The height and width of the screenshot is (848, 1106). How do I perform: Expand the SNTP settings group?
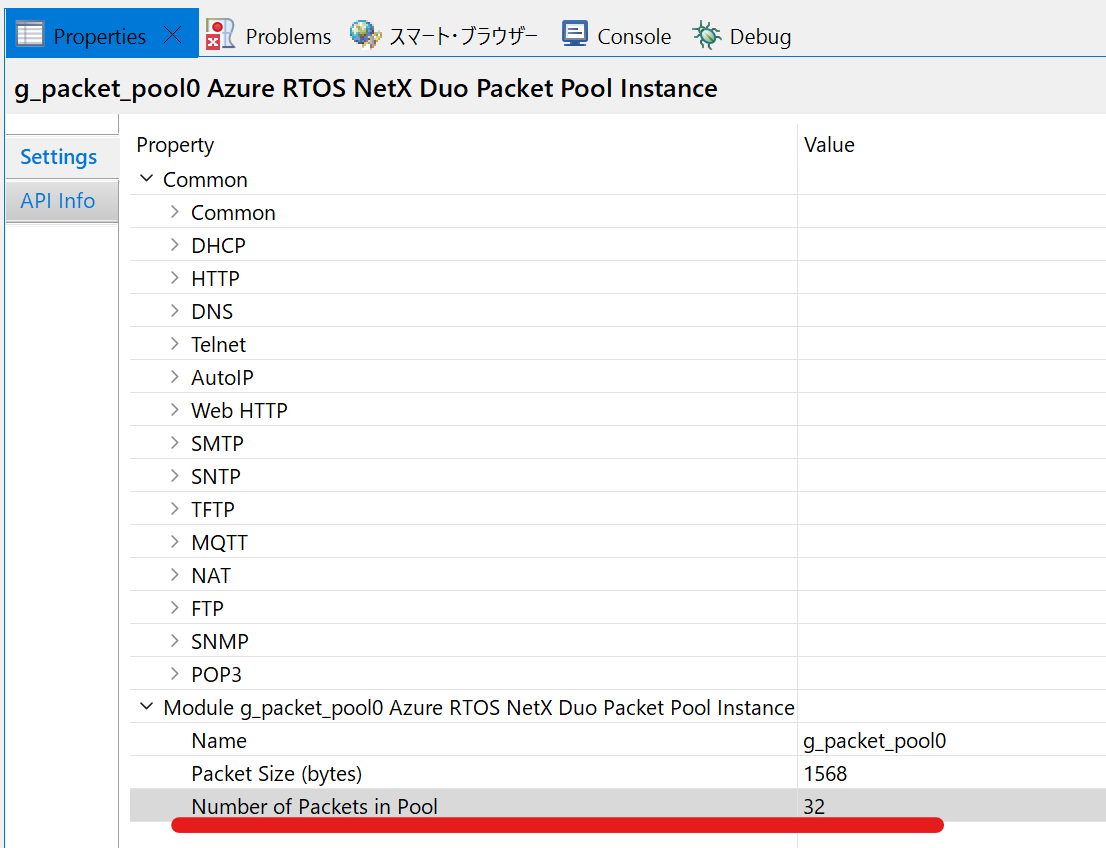(174, 476)
